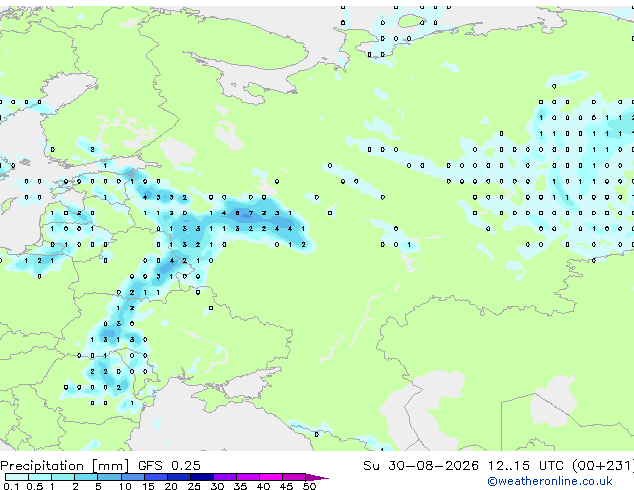Click the 0.5–1 mm legend color swatch
Screen dimensions: 634x490
(x=40, y=477)
